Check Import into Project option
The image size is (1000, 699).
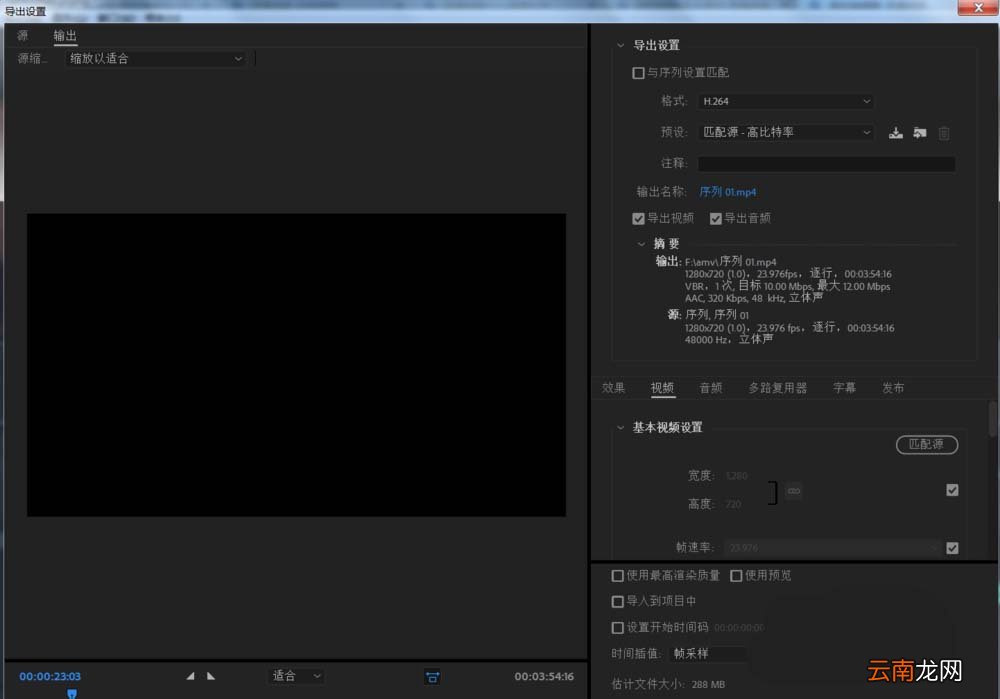(617, 601)
